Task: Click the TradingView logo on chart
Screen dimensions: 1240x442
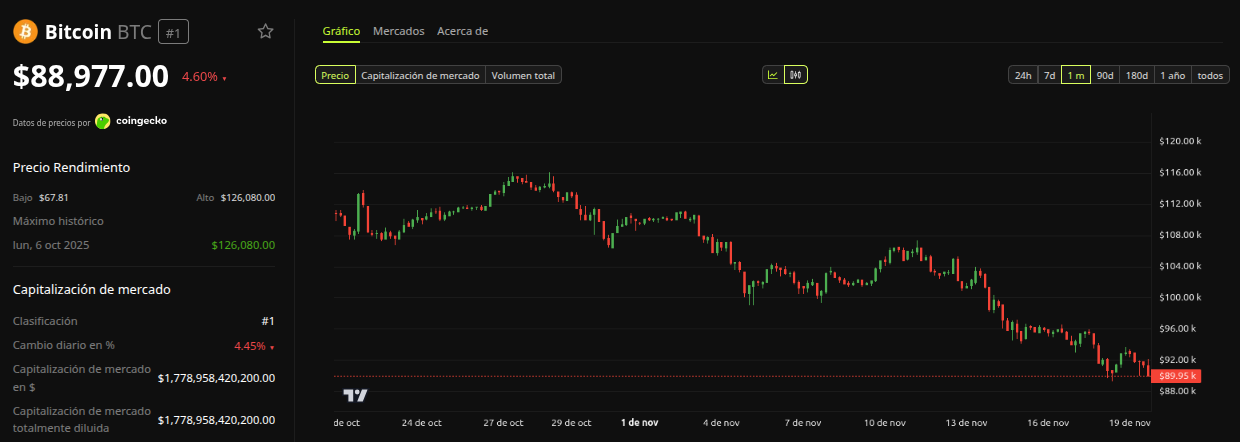Action: [x=355, y=395]
